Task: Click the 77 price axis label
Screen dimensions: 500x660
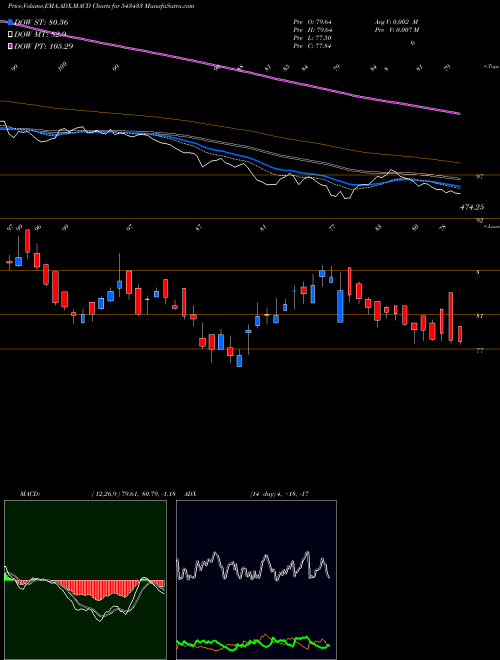Action: (x=479, y=350)
